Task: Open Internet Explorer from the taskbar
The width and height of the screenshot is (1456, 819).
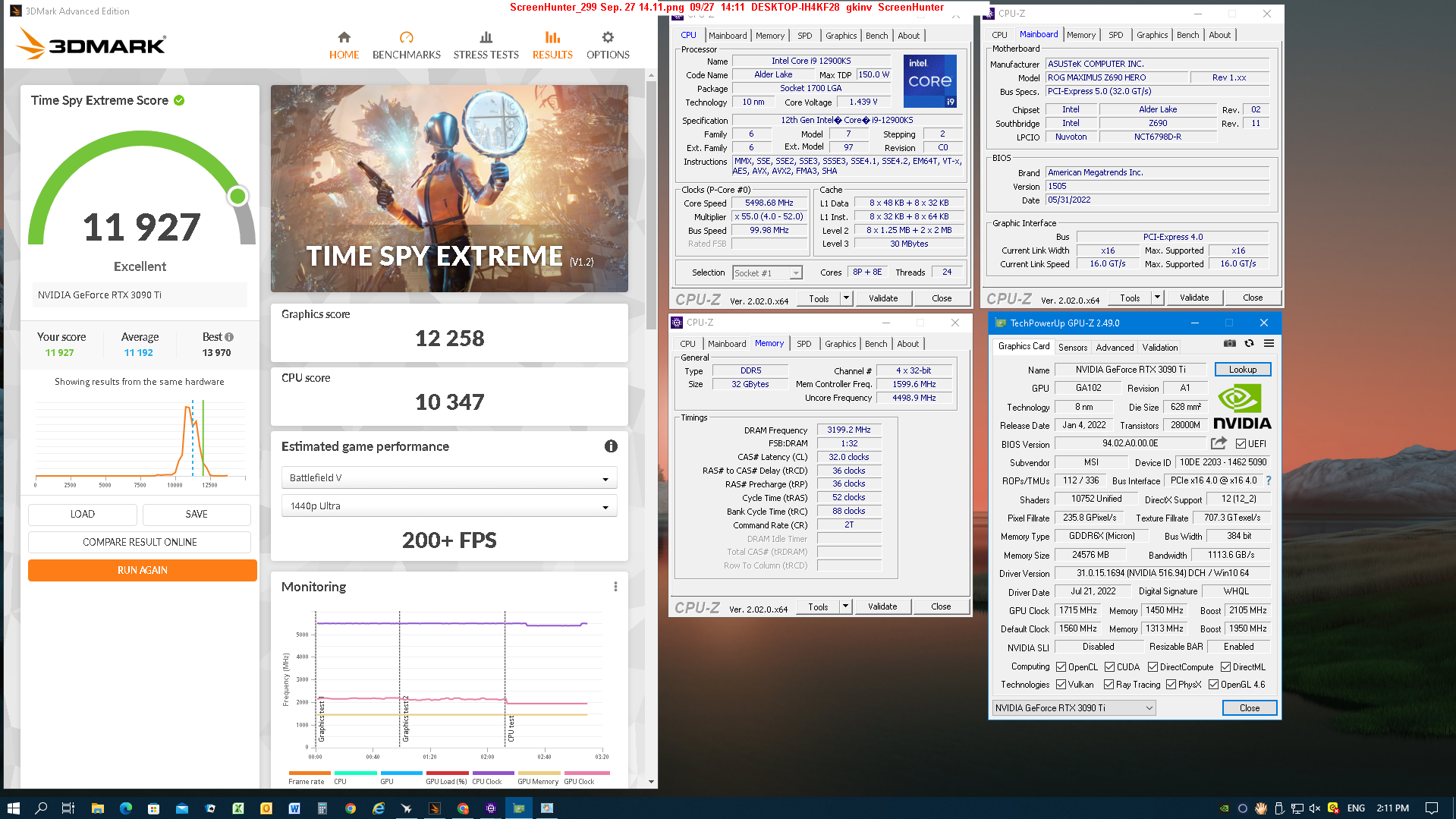Action: point(379,808)
